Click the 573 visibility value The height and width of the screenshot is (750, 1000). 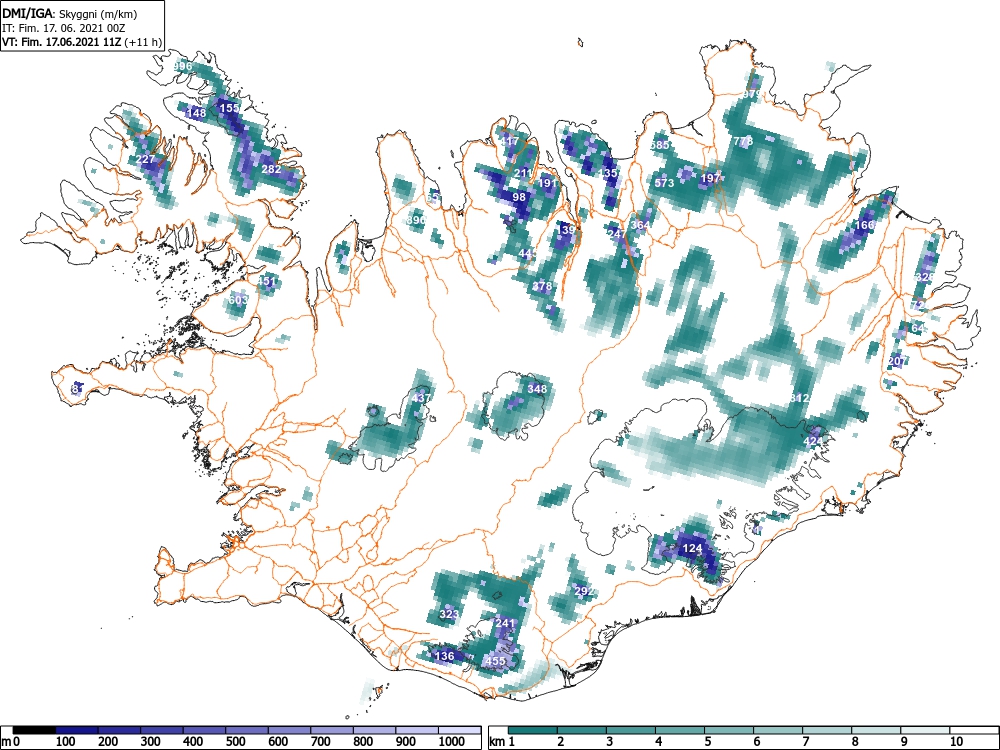pos(664,184)
